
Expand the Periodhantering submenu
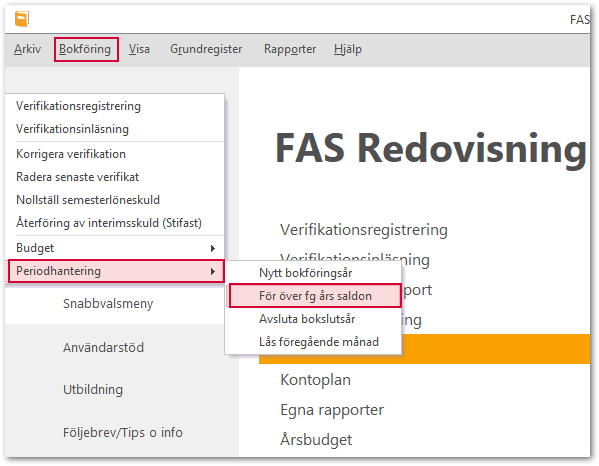point(116,271)
